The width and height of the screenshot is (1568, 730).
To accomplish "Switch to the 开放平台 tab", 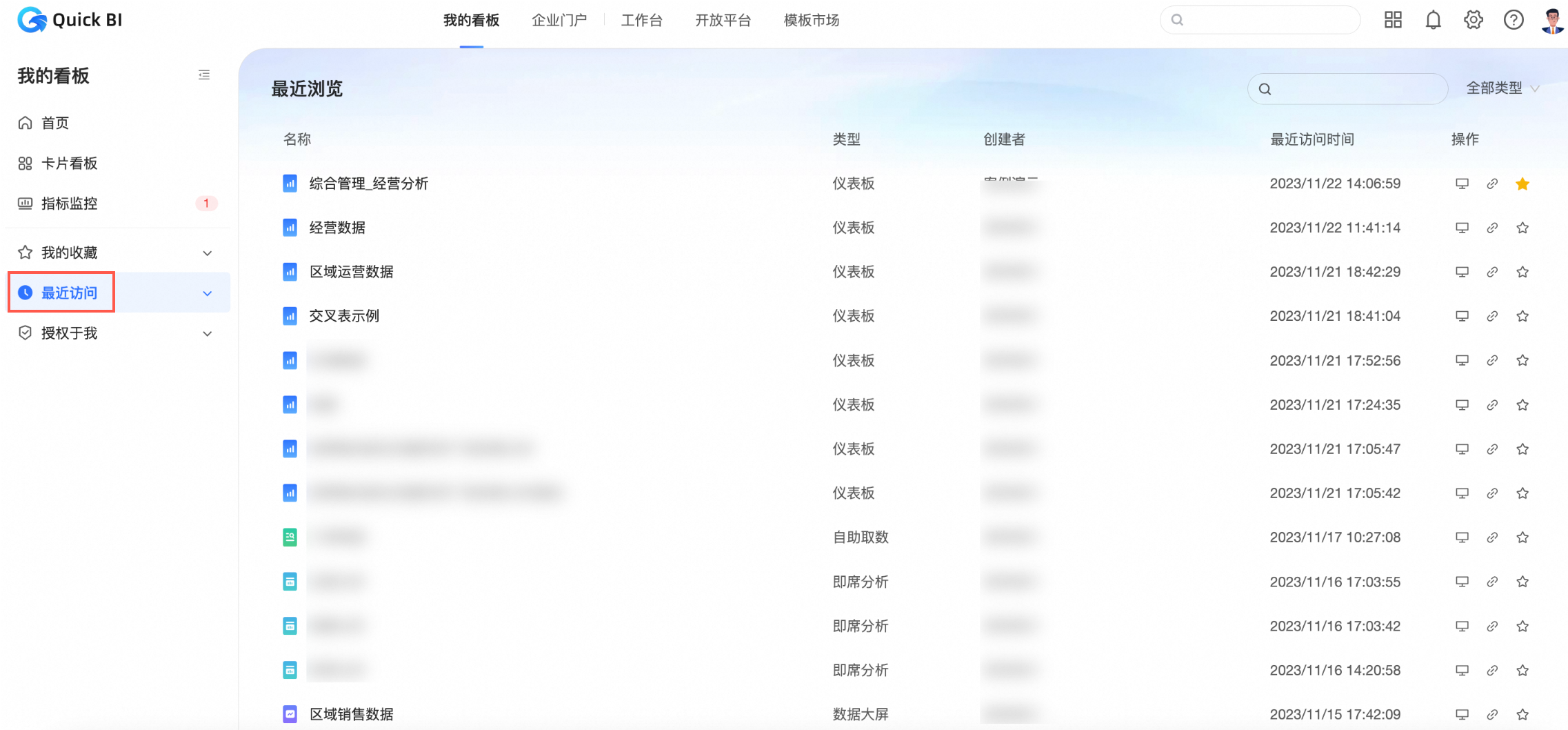I will (723, 21).
